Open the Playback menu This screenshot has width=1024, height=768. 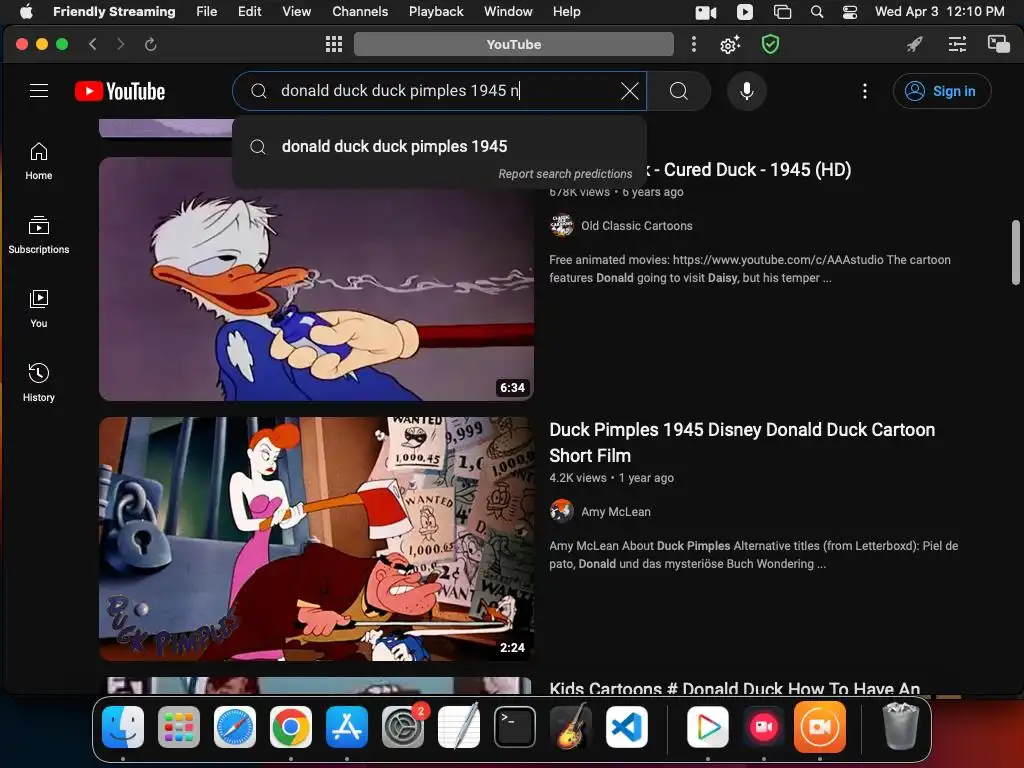pyautogui.click(x=436, y=12)
